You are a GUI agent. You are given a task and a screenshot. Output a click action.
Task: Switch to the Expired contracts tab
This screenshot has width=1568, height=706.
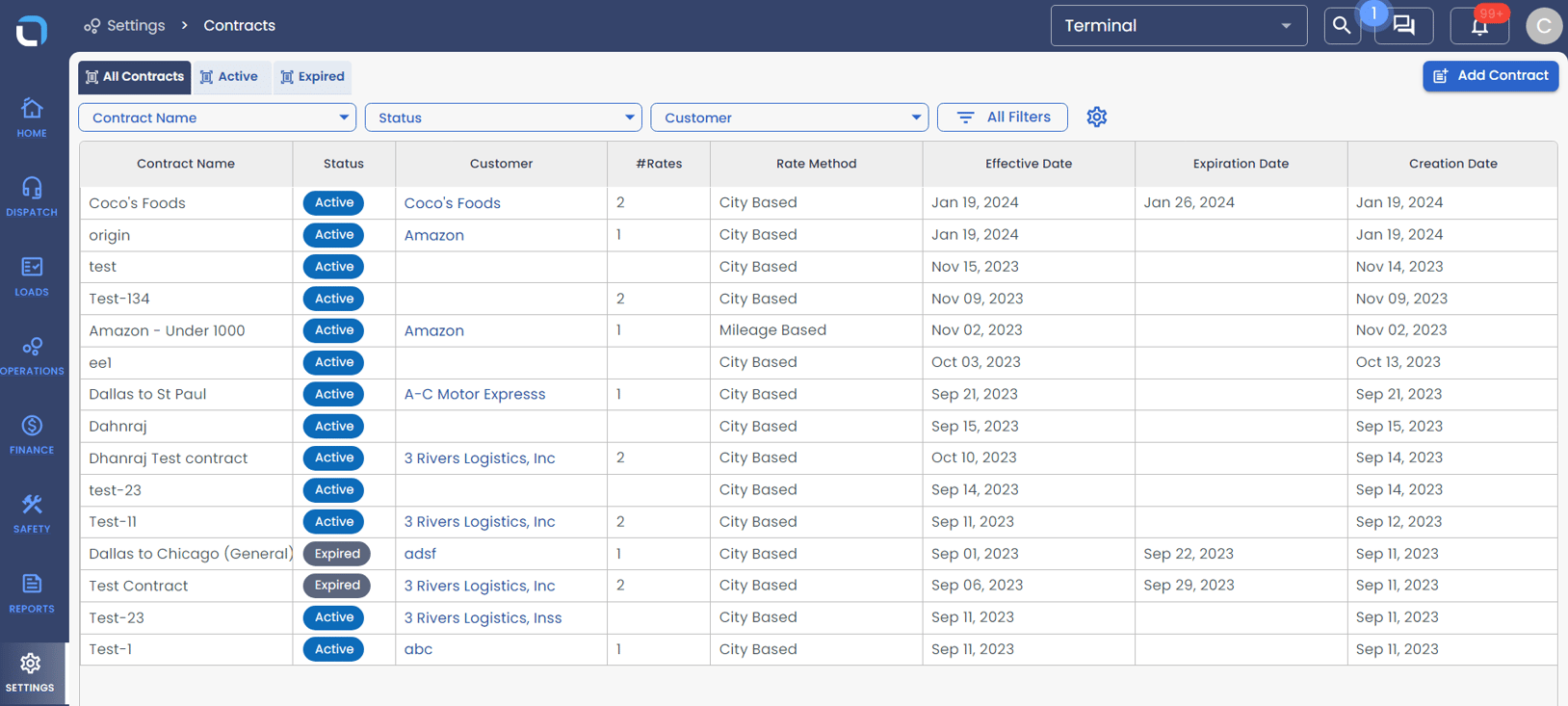[312, 77]
